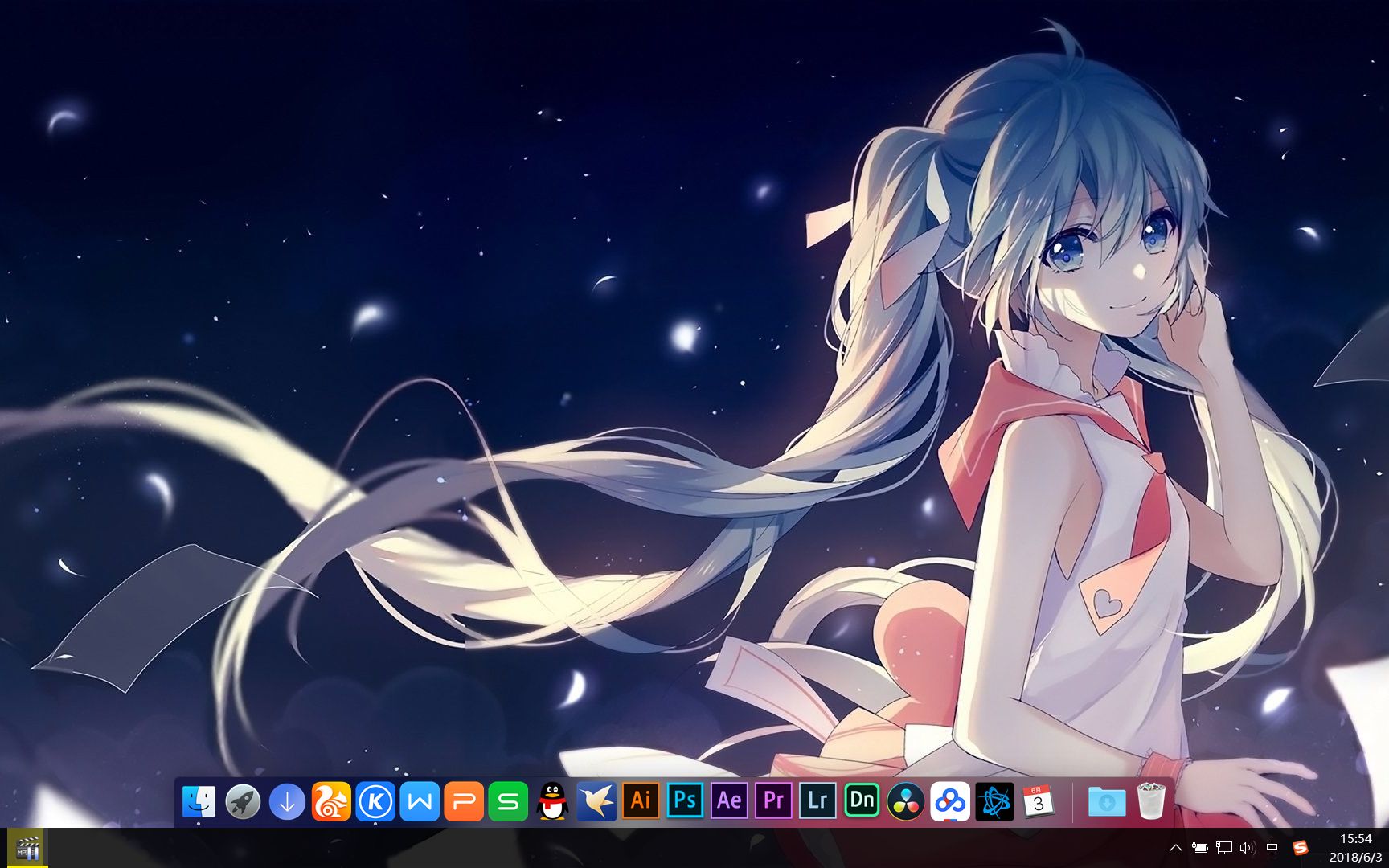Launch Baidu Netdisk cloud icon

pos(950,801)
